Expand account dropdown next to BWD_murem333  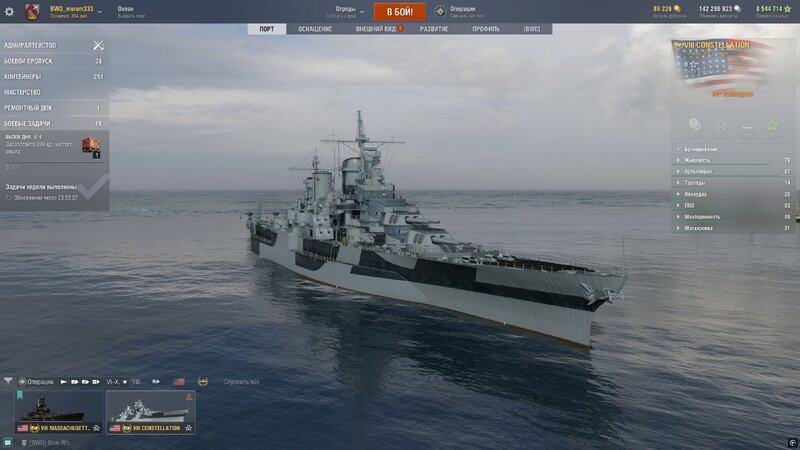[x=99, y=12]
